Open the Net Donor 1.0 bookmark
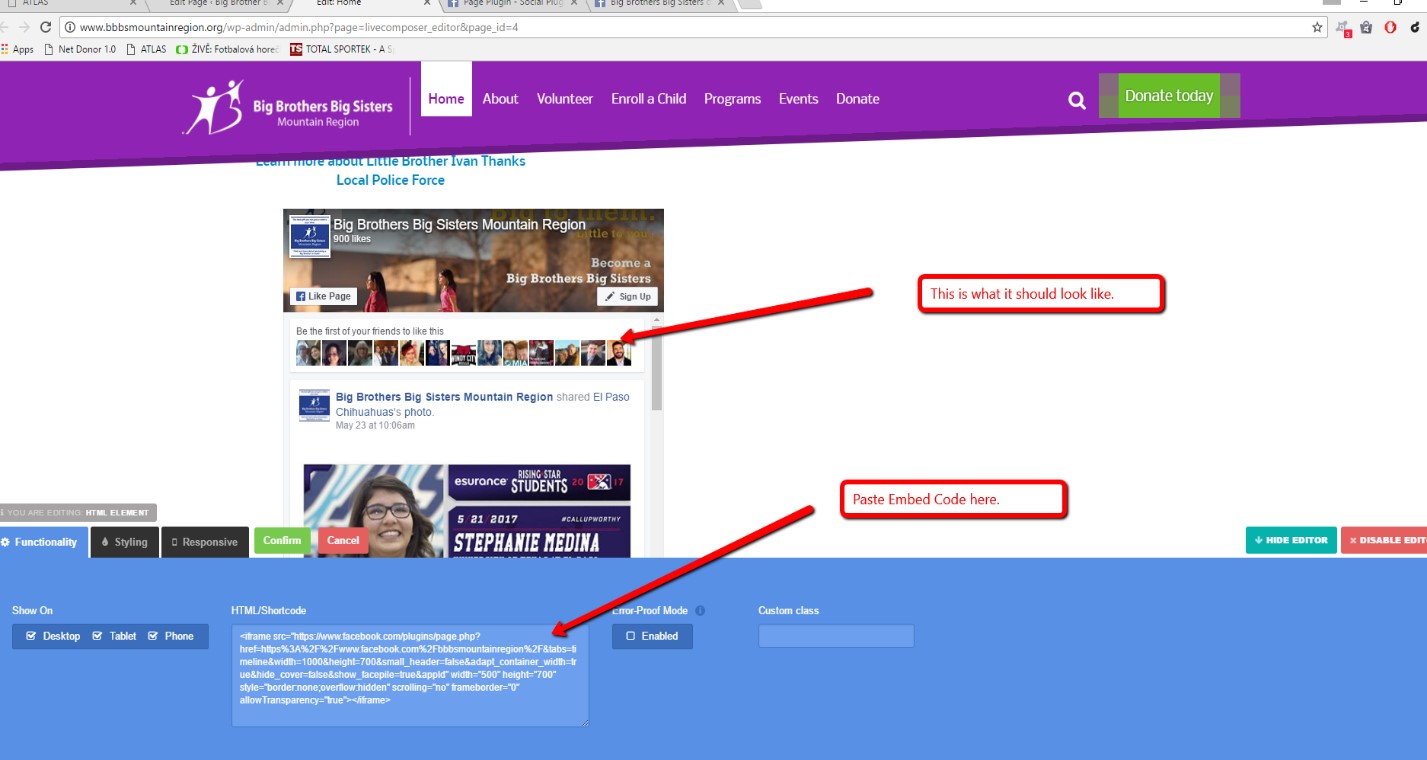Screen dimensions: 1427x760 click(x=80, y=49)
